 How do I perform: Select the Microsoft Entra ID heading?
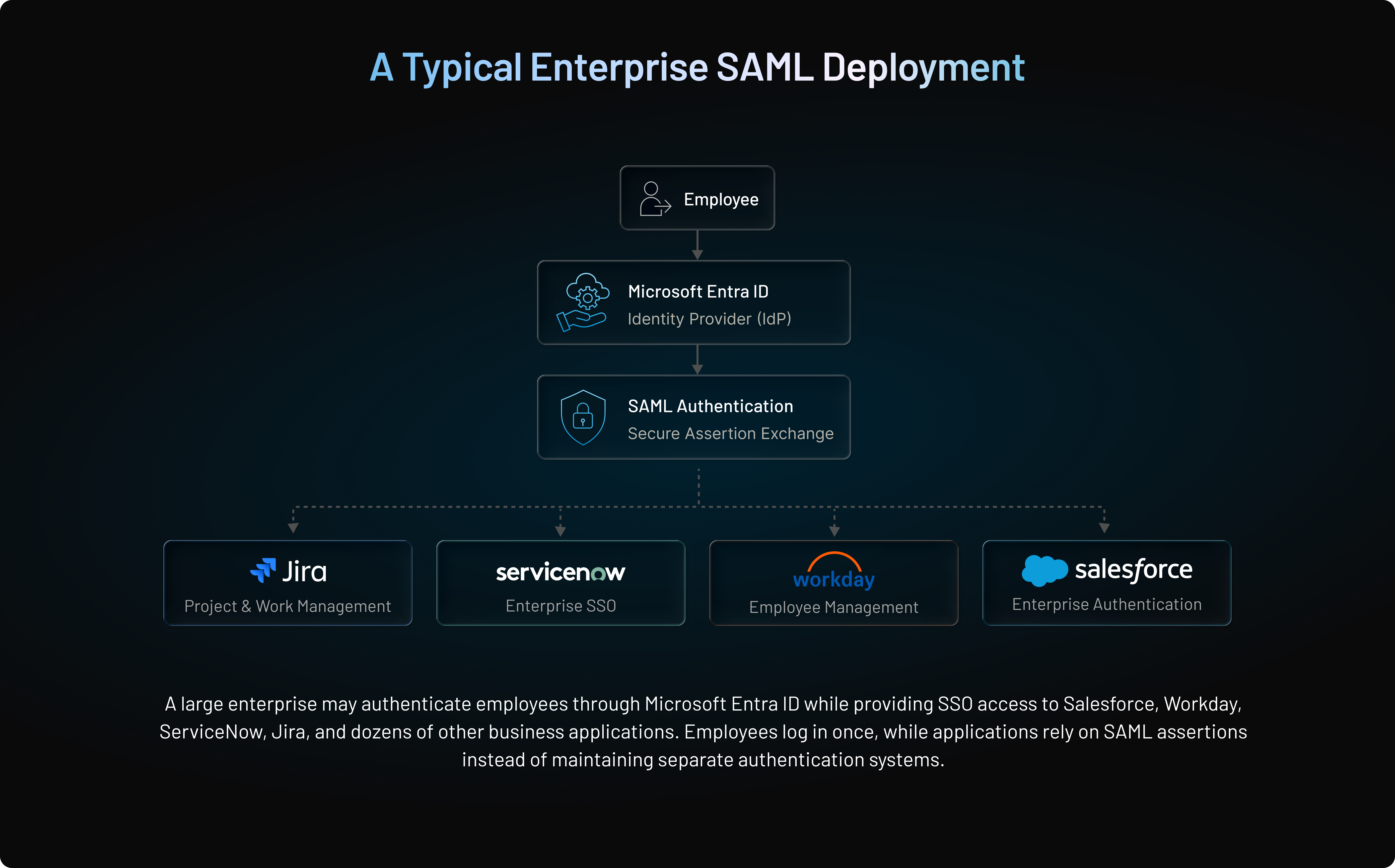[x=698, y=292]
